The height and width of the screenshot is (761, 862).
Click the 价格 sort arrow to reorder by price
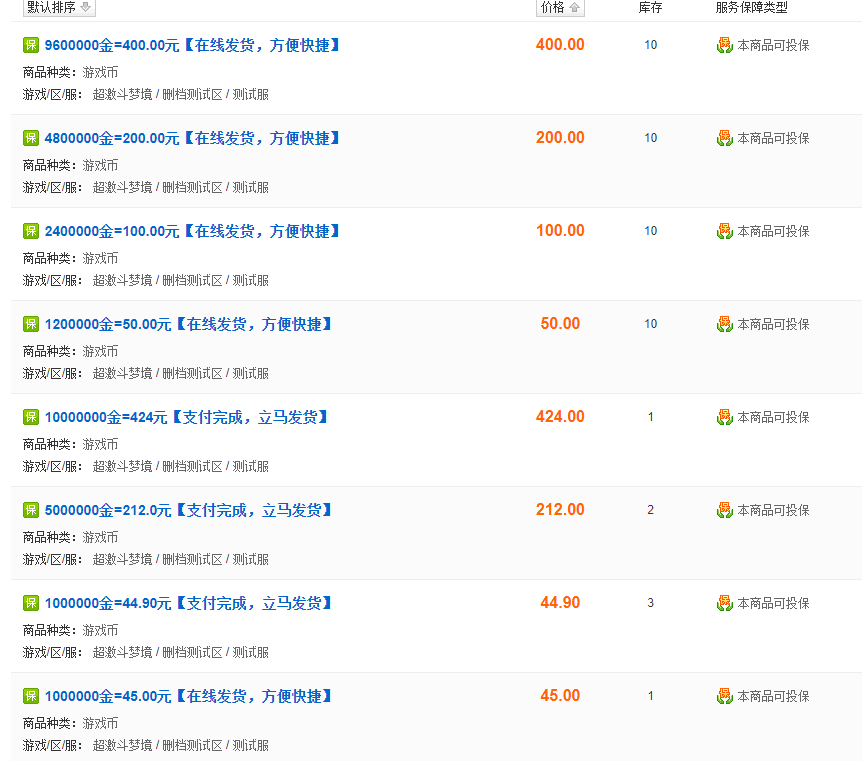572,8
